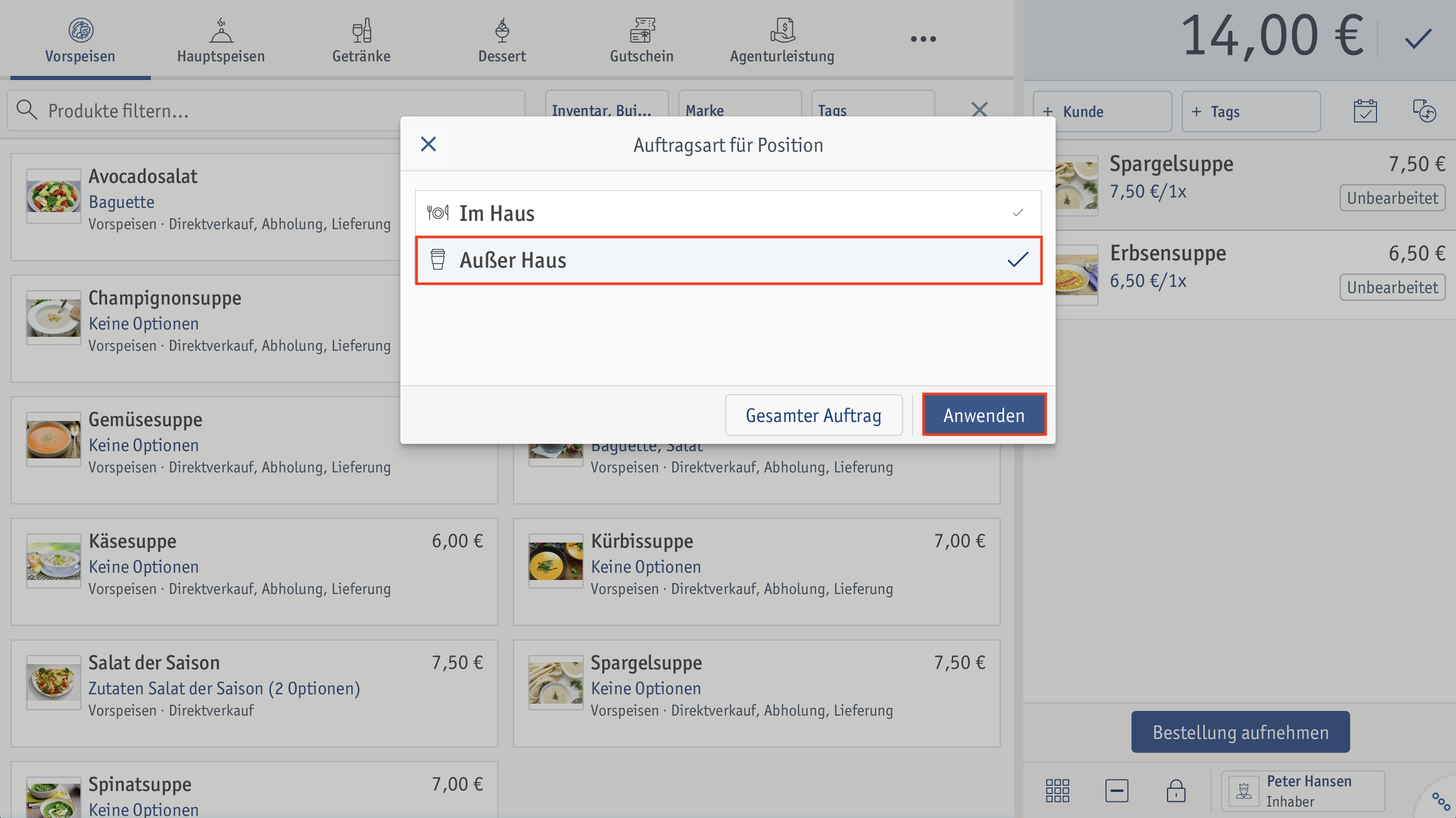Click the Gesamter Auftrag button
The width and height of the screenshot is (1456, 818).
(813, 415)
